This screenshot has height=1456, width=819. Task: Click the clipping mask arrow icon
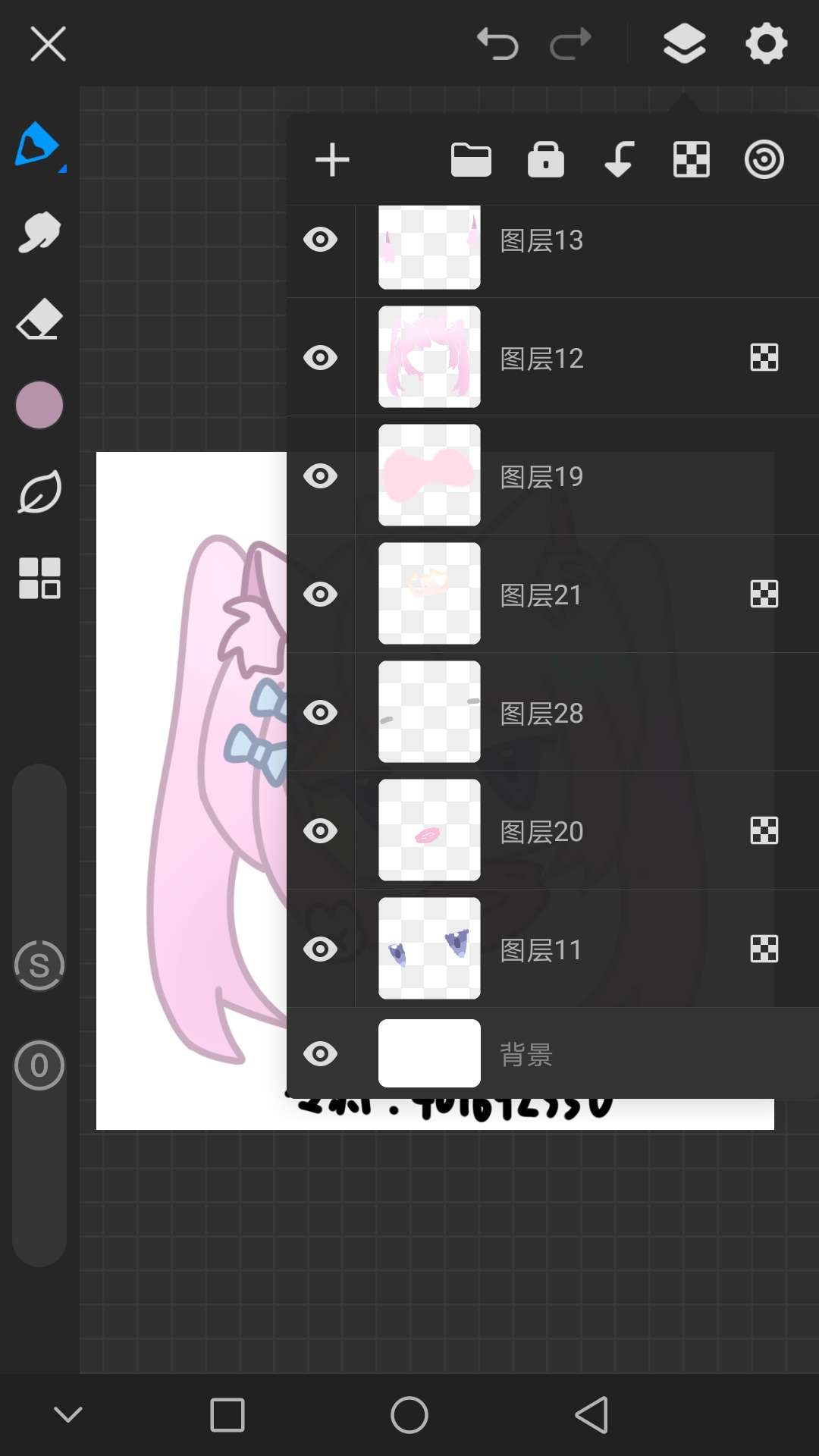(x=620, y=159)
